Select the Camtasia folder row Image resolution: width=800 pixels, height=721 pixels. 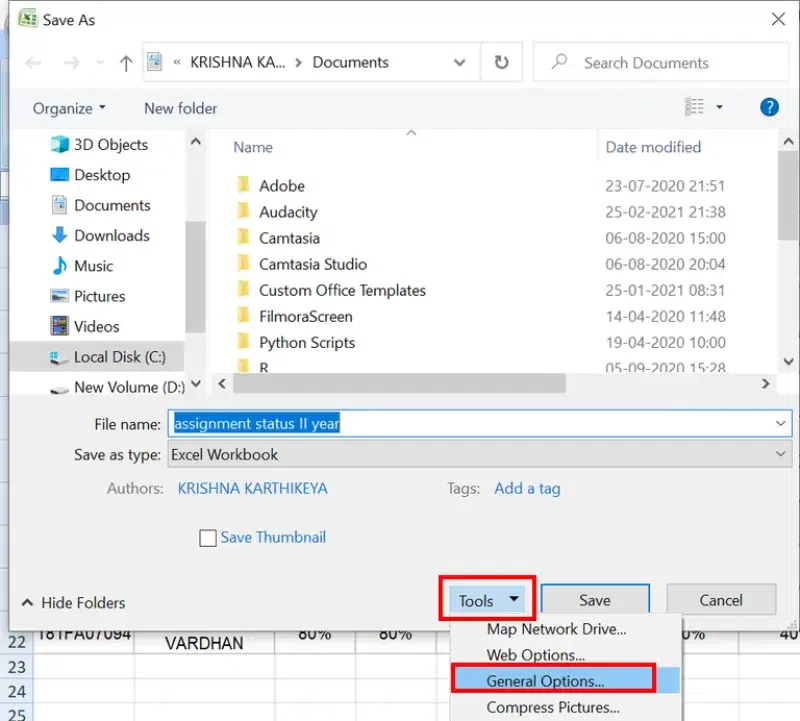coord(289,238)
